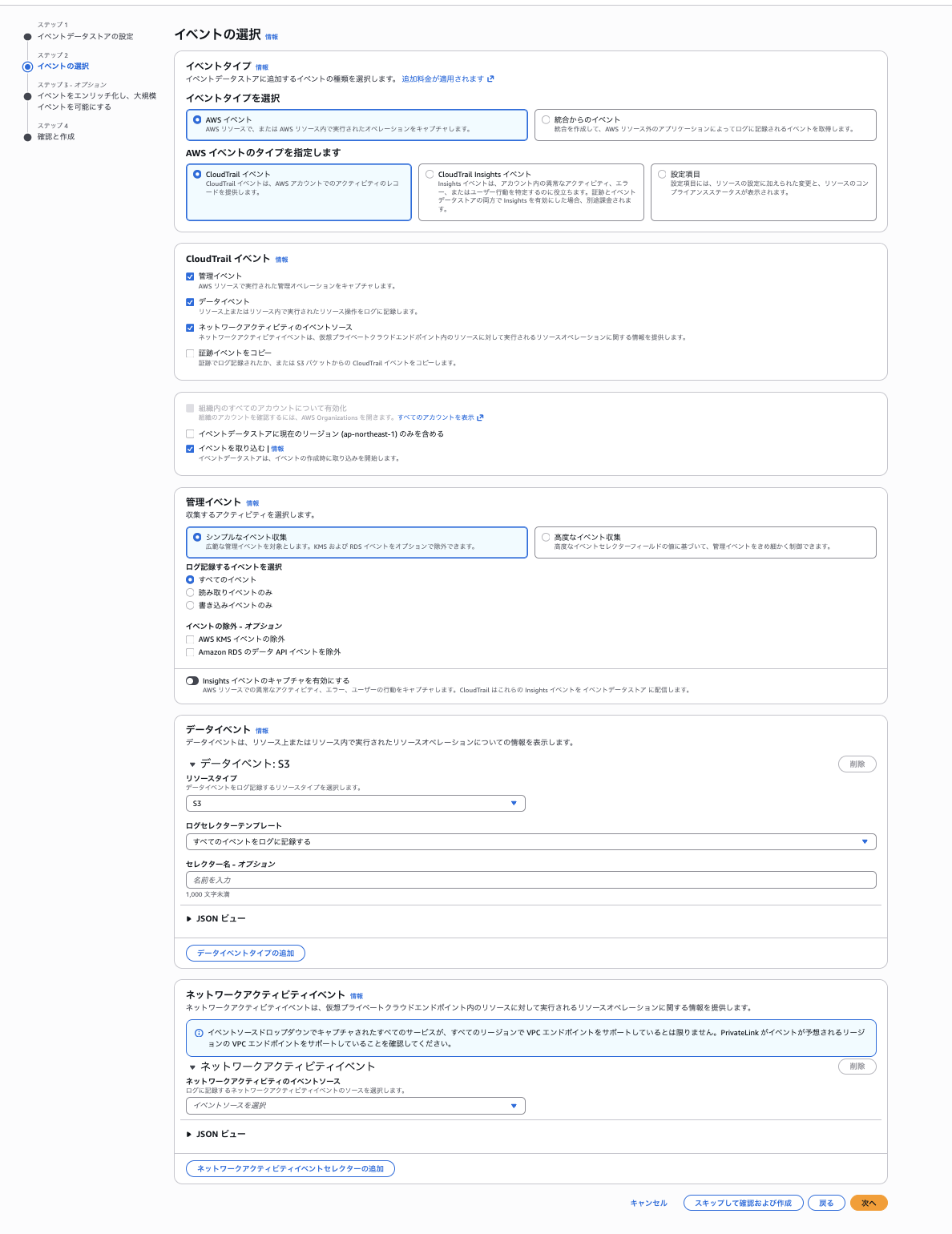The width and height of the screenshot is (952, 1234).
Task: Click ネットワークアクティビティイベントセレクターの追加 button
Action: 290,1169
